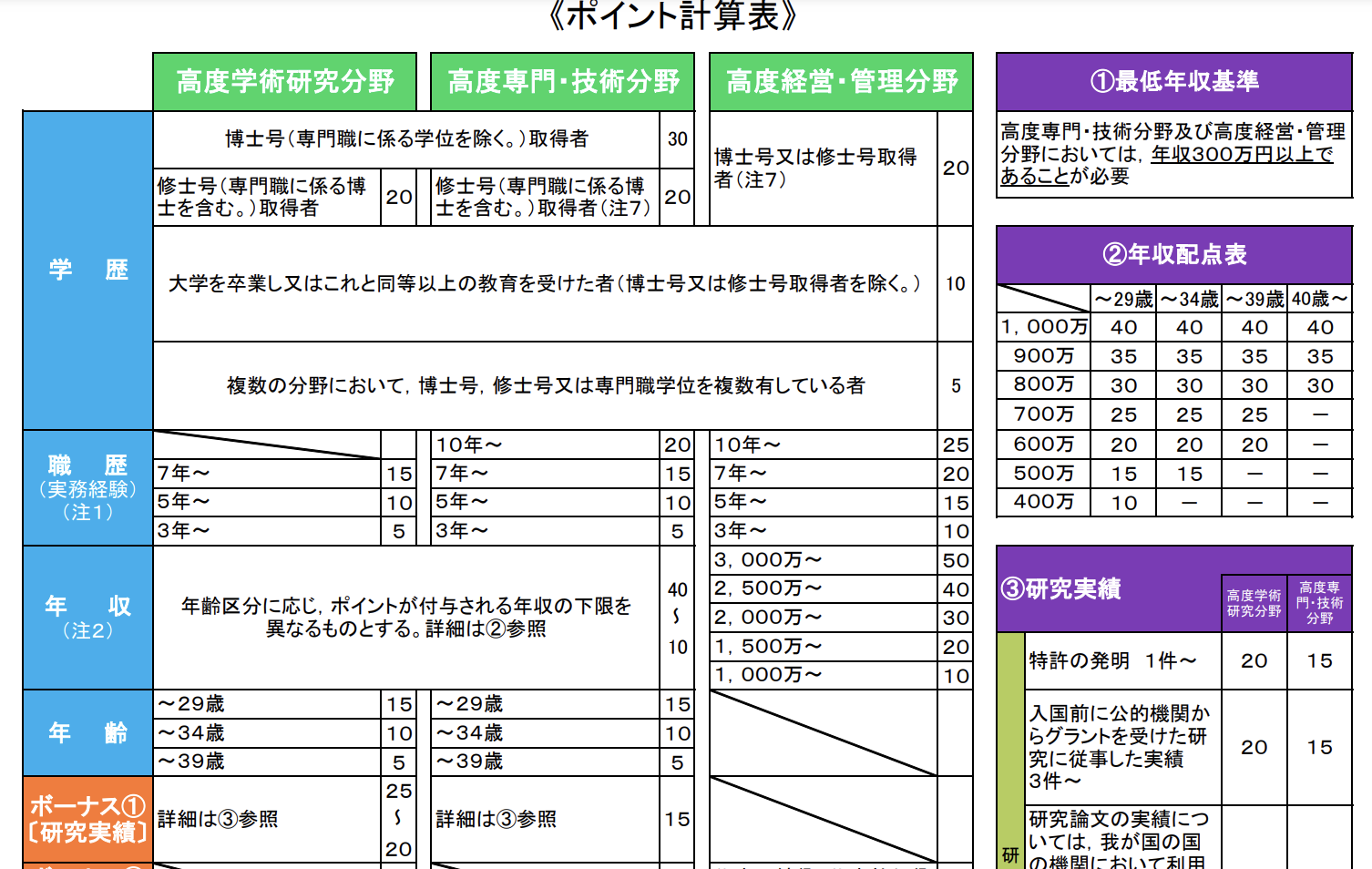
Task: Click 1,000万〜 in the management column
Action: (768, 675)
